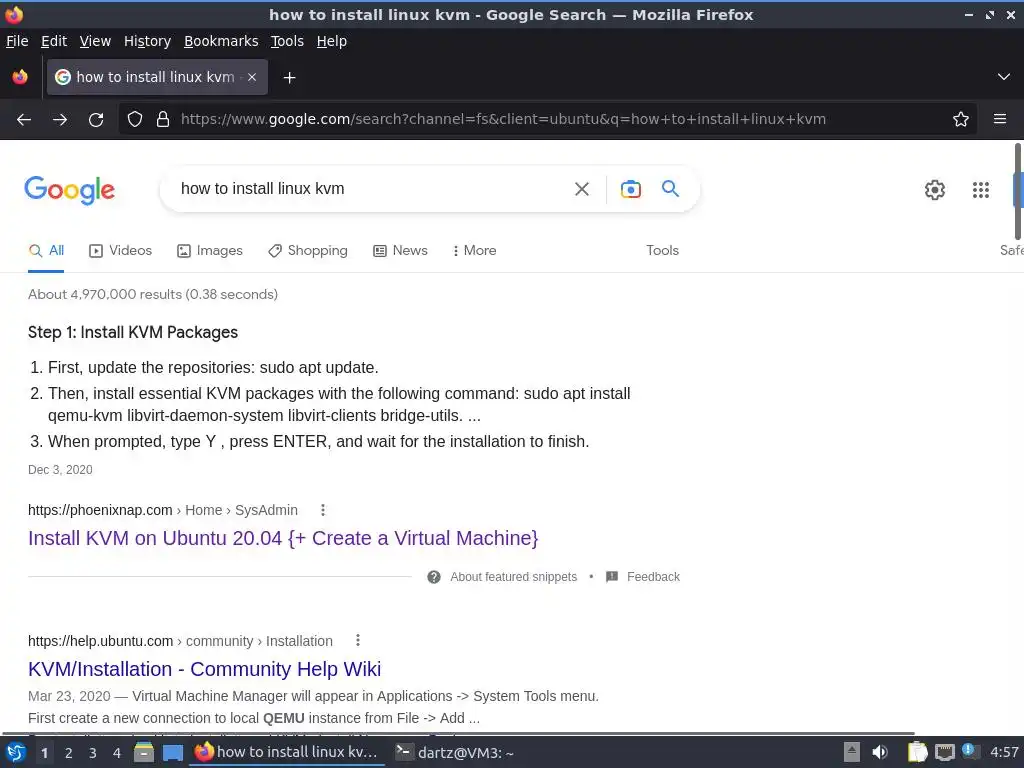1024x768 pixels.
Task: Open a new tab with plus button
Action: [289, 78]
